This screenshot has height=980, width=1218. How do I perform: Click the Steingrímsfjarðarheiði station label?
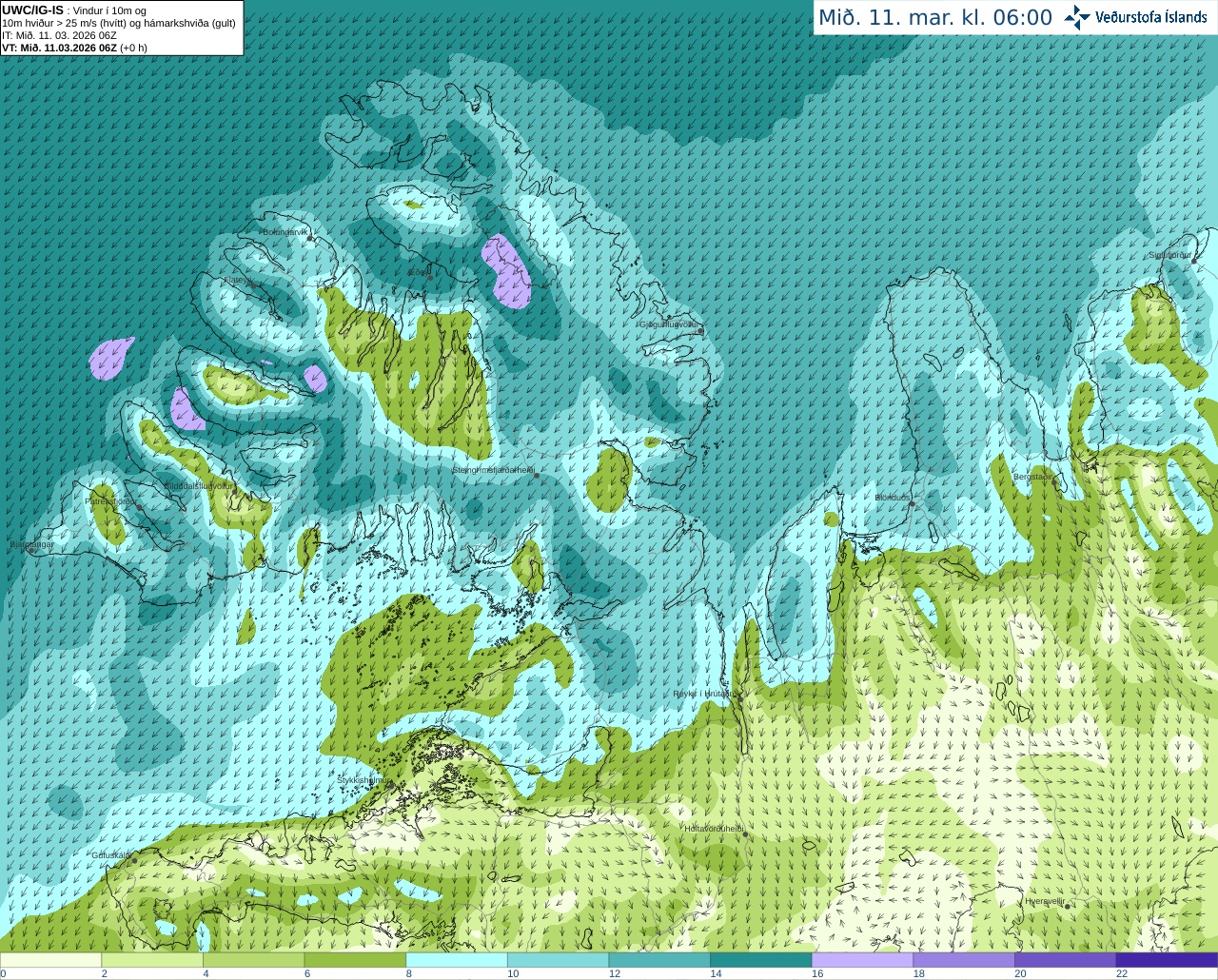pos(492,470)
